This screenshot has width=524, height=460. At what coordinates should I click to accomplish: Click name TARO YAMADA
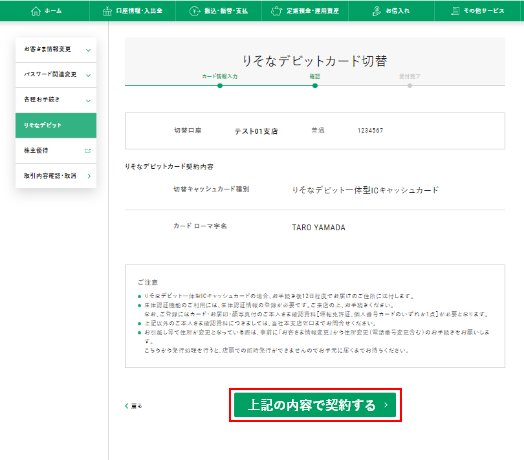coord(318,227)
